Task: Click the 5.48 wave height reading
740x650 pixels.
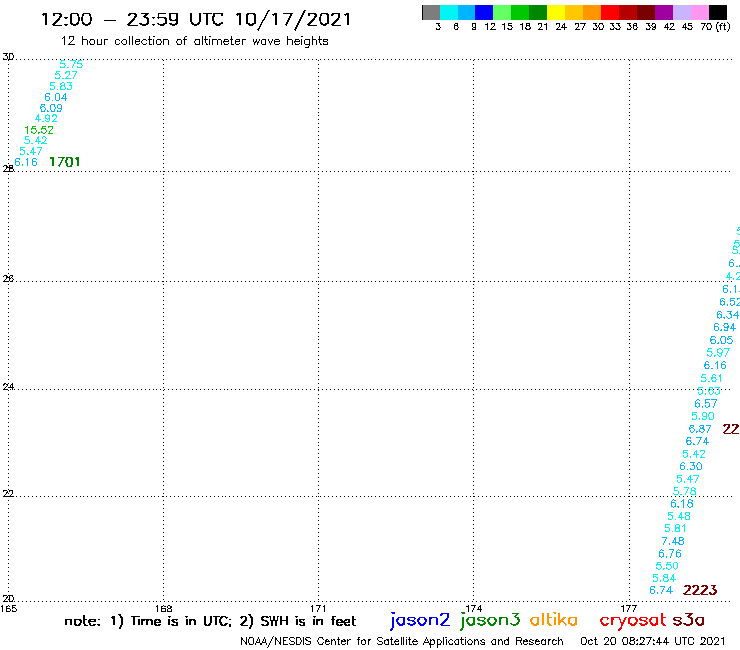Action: pos(679,516)
